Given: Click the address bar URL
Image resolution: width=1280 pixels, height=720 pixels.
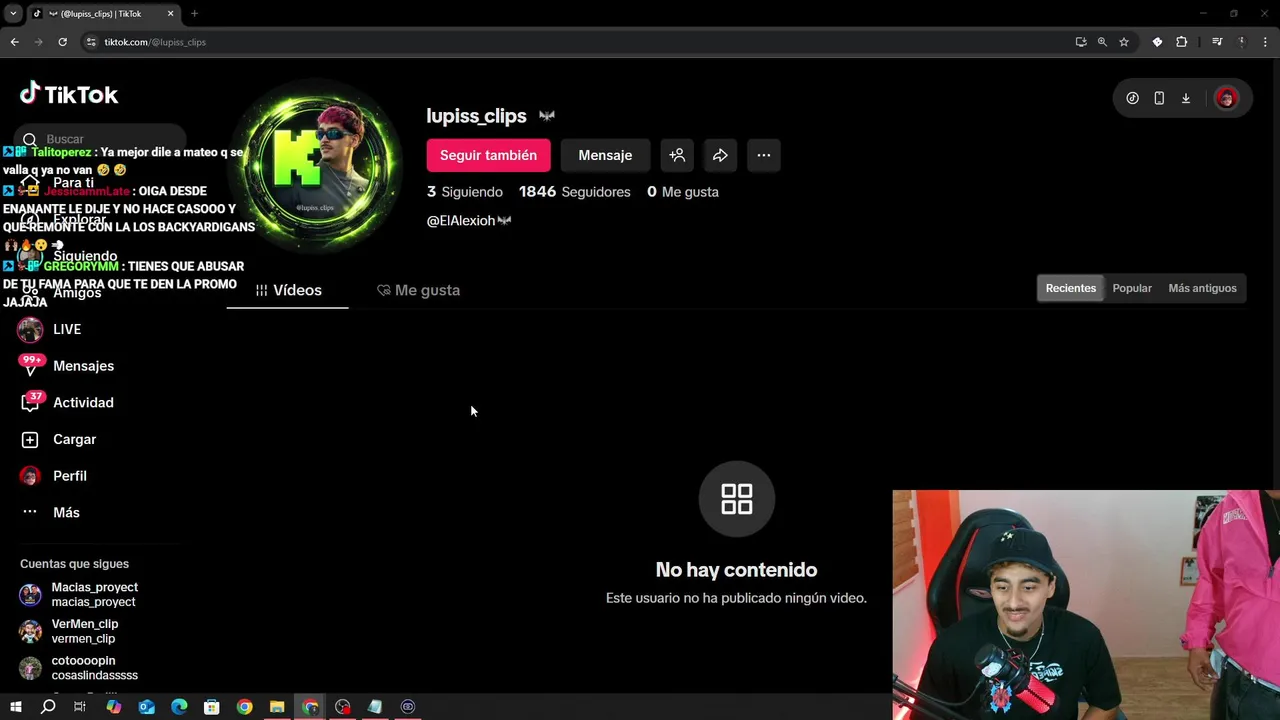Looking at the screenshot, I should tap(155, 42).
